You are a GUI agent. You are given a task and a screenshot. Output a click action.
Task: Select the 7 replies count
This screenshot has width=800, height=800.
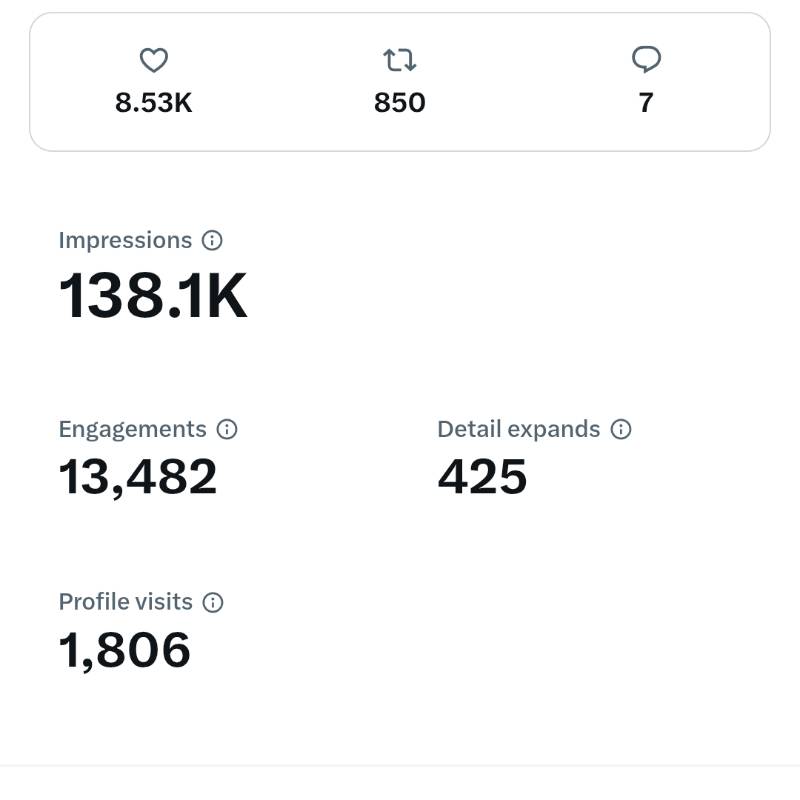pyautogui.click(x=646, y=103)
